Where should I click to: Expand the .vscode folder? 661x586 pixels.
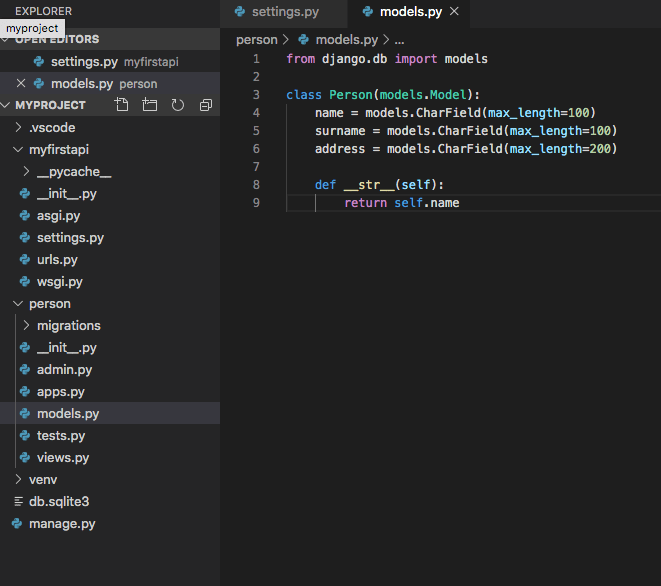pyautogui.click(x=18, y=127)
